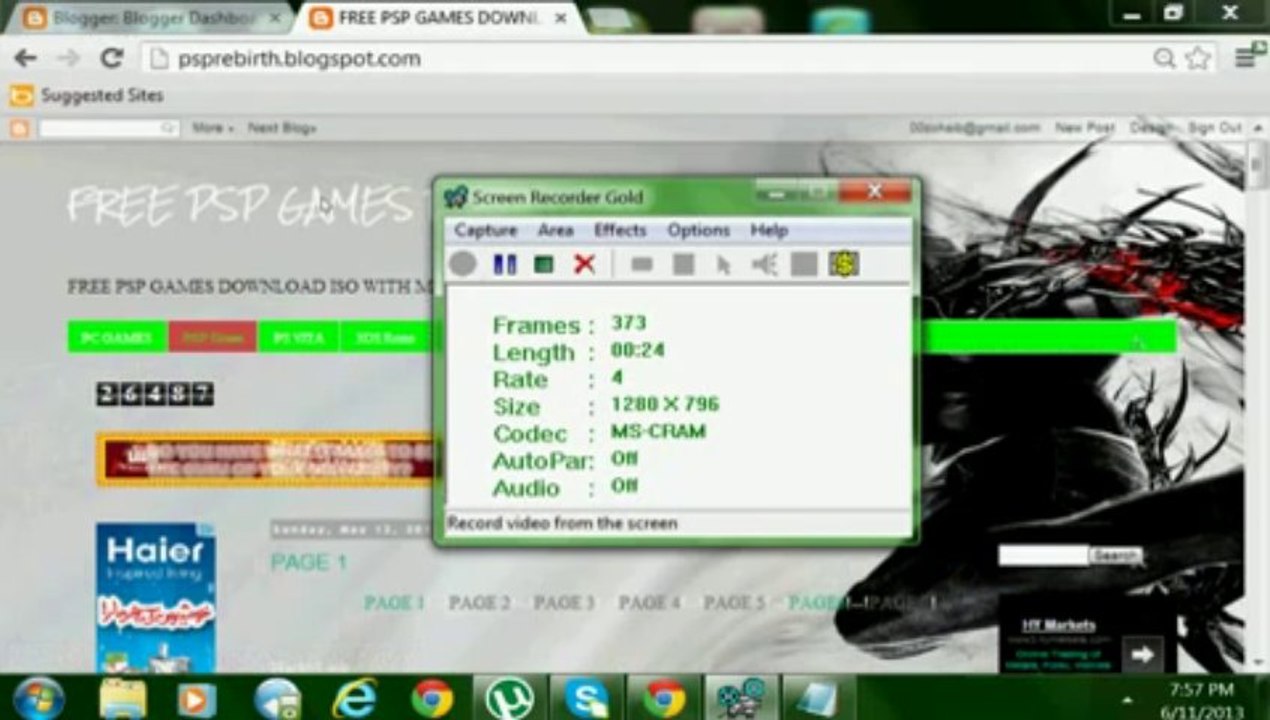This screenshot has width=1270, height=720.
Task: Click the blog search text field
Action: pos(1043,555)
